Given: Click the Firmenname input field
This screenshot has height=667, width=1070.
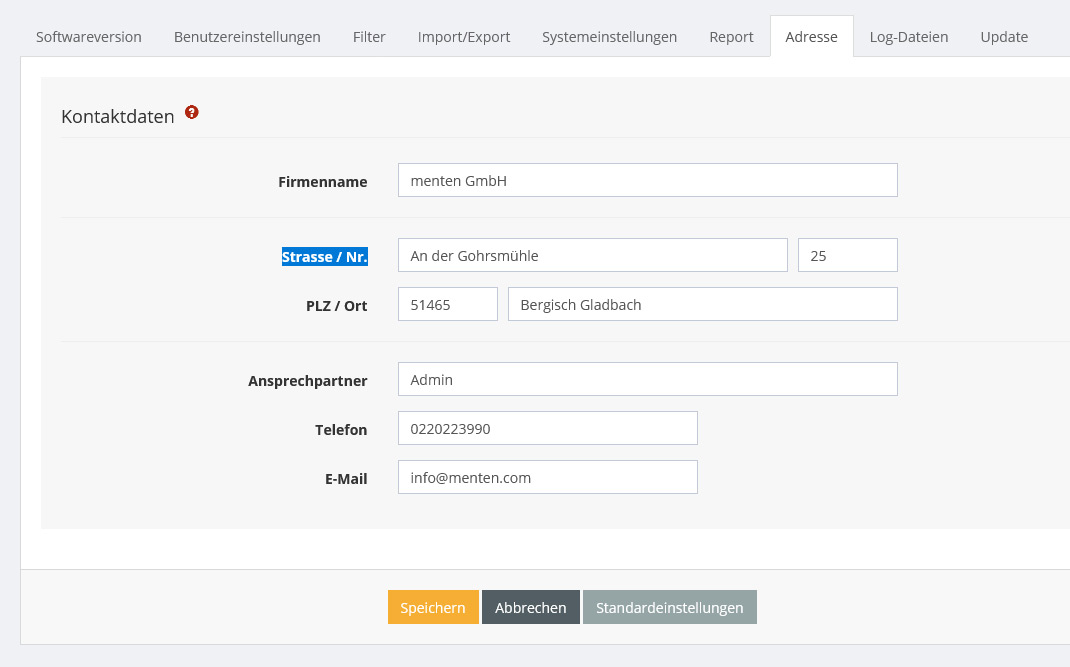Looking at the screenshot, I should (x=647, y=181).
